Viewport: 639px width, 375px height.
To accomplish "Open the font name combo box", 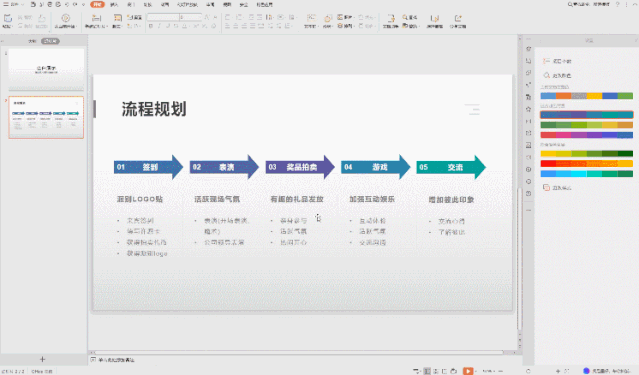I will click(x=163, y=17).
